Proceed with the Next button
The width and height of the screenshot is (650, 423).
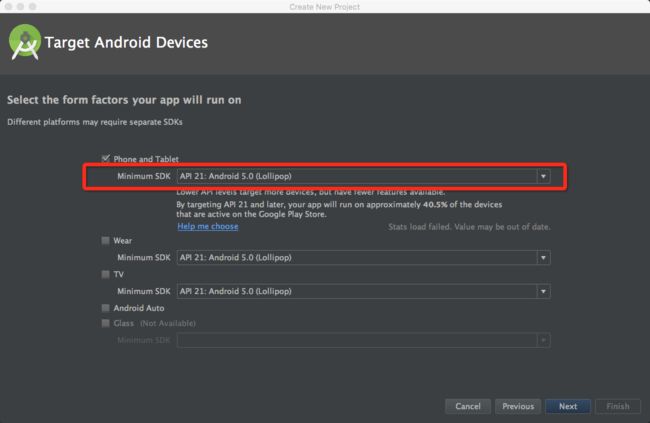(568, 406)
